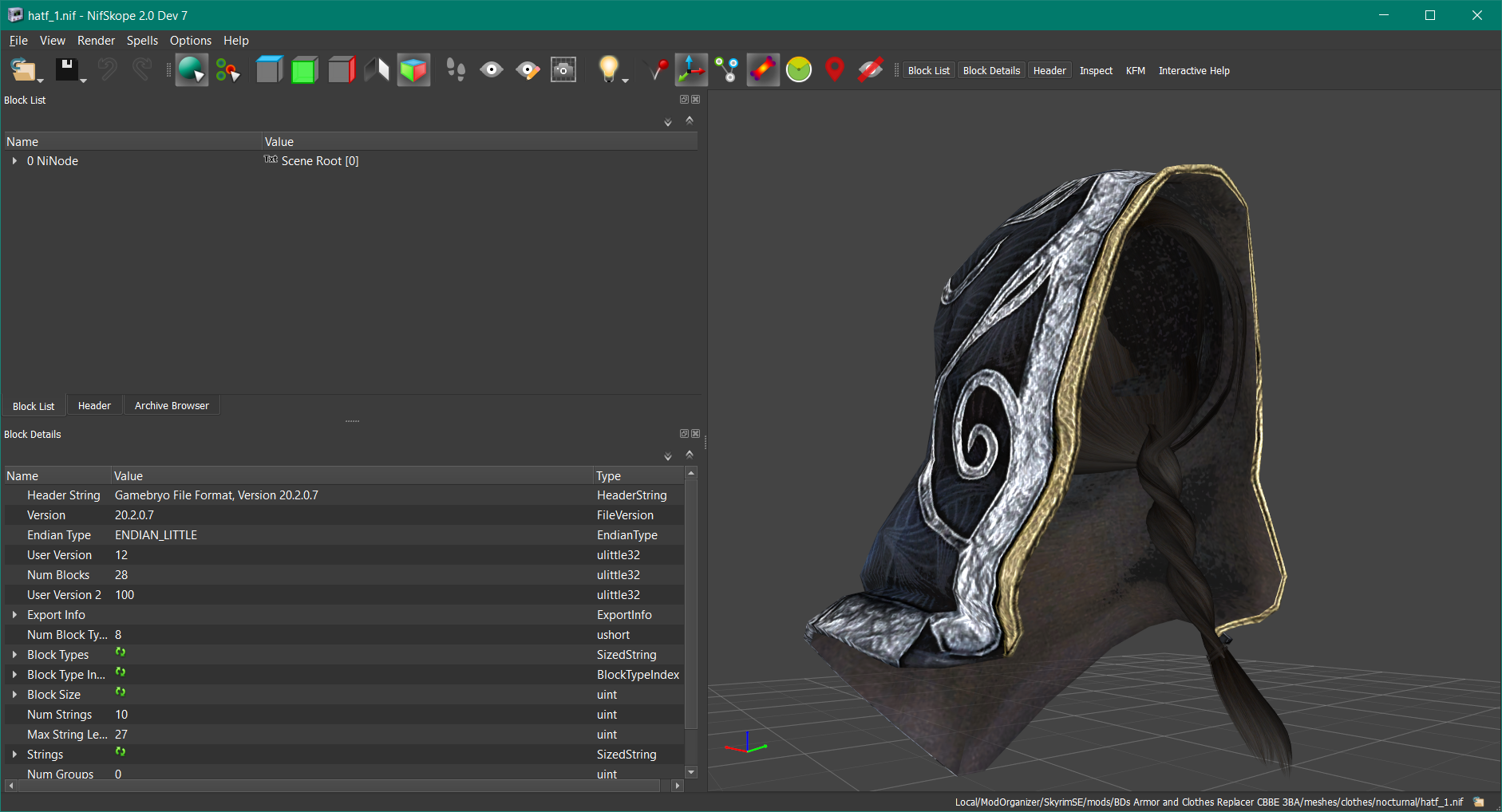Click the KFM toolbar button

click(1136, 71)
